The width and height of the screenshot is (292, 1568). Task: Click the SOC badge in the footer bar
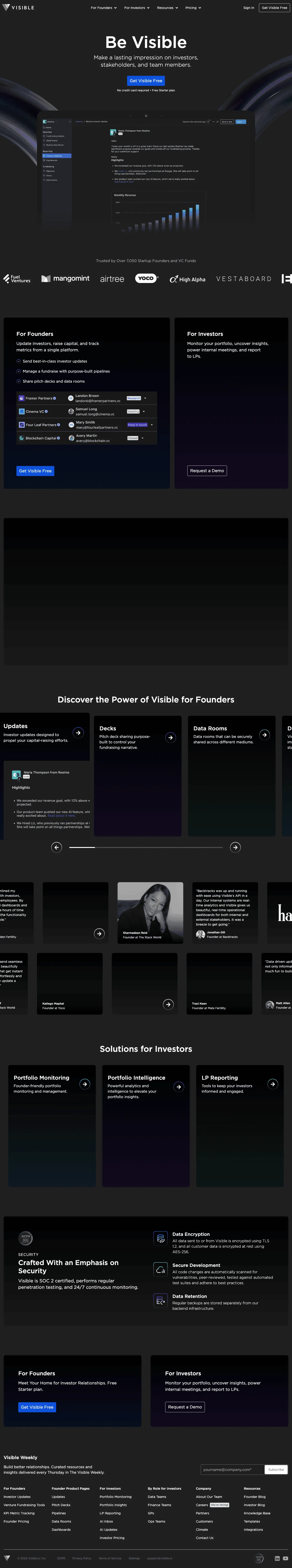pos(259,1558)
